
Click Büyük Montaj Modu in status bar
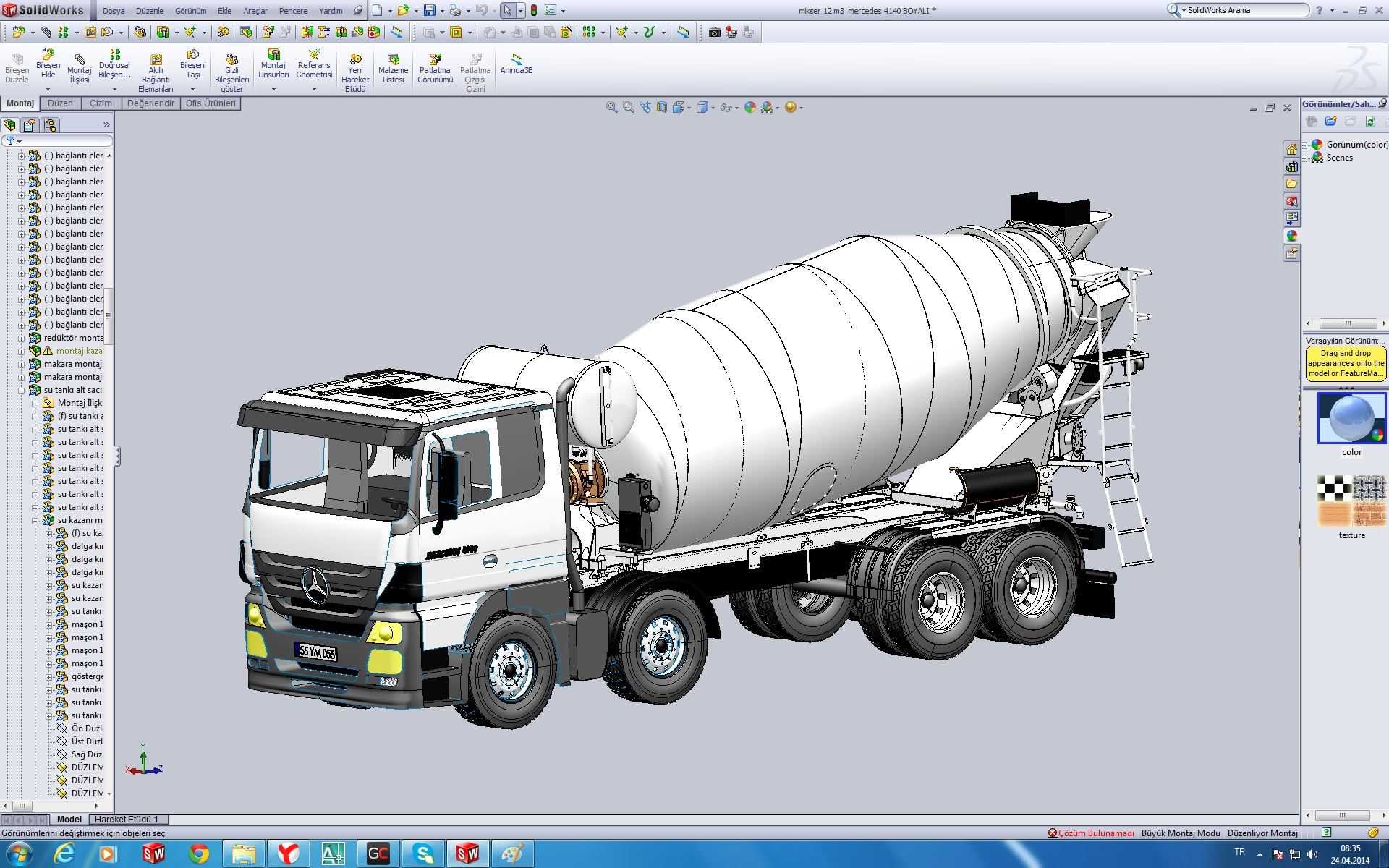tap(1181, 833)
